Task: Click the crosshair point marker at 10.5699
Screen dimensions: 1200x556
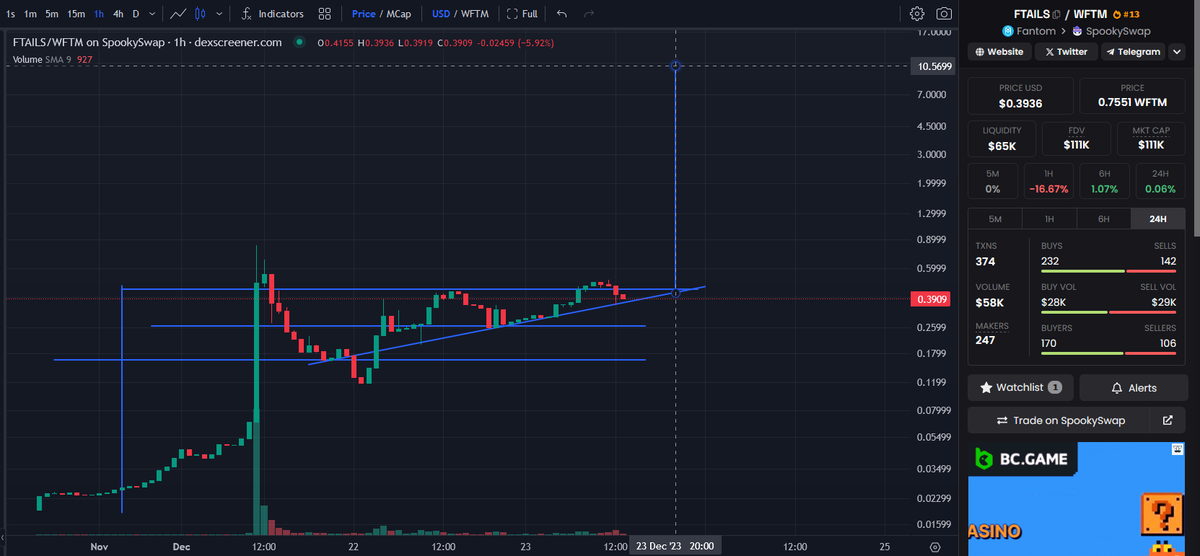Action: tap(676, 66)
